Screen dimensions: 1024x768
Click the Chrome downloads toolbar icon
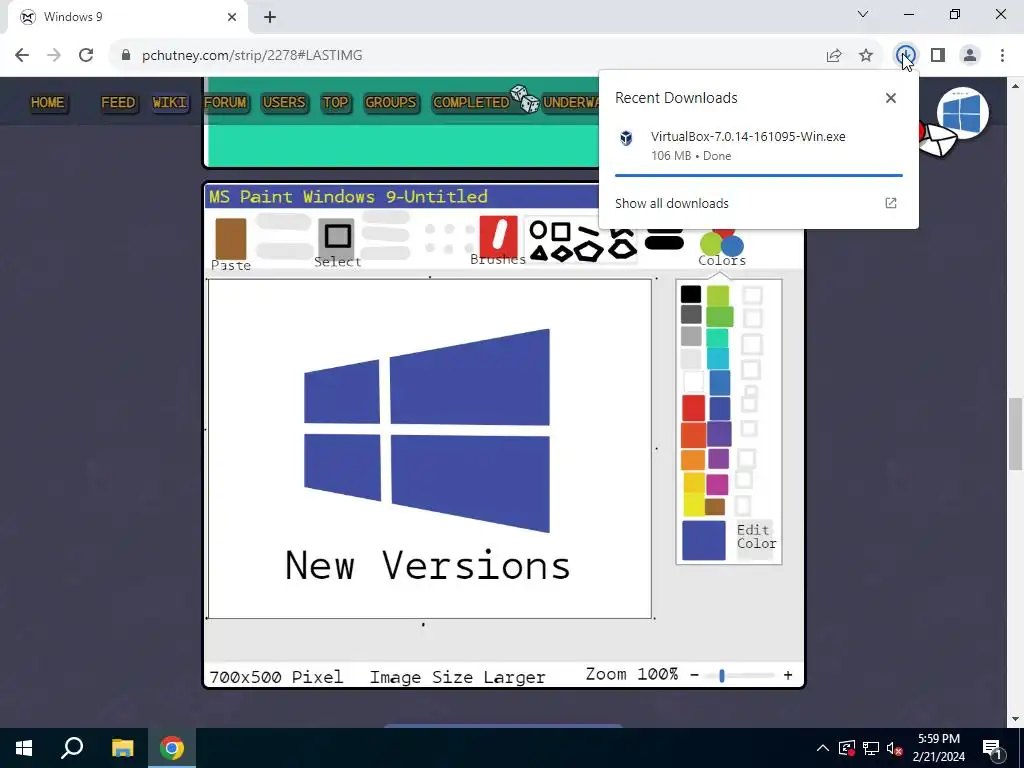(x=905, y=55)
